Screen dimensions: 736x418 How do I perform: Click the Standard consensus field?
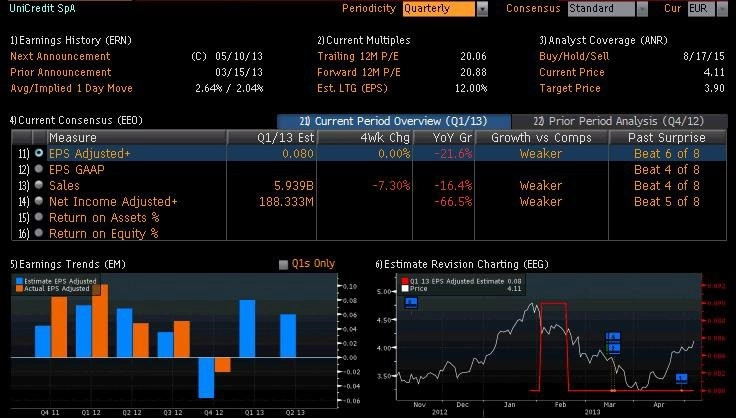click(x=601, y=9)
